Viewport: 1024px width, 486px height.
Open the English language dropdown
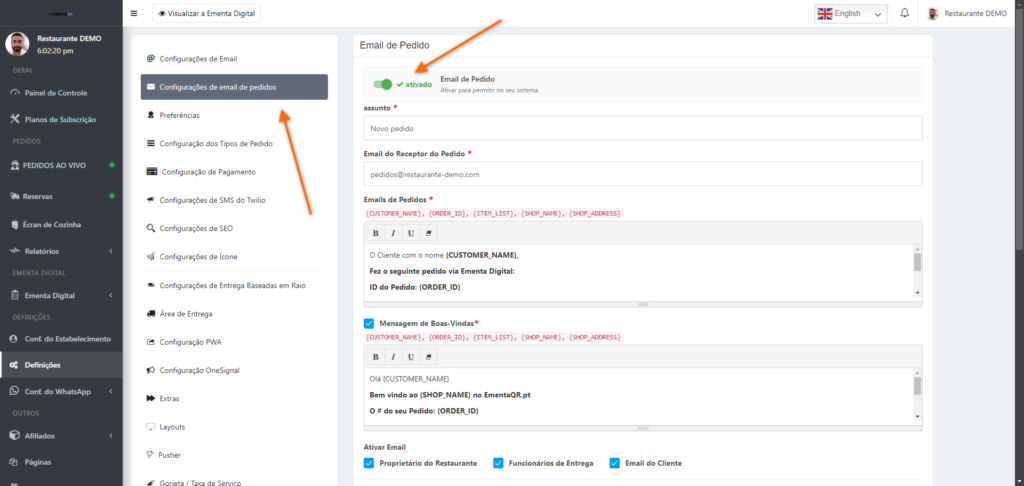pyautogui.click(x=850, y=14)
